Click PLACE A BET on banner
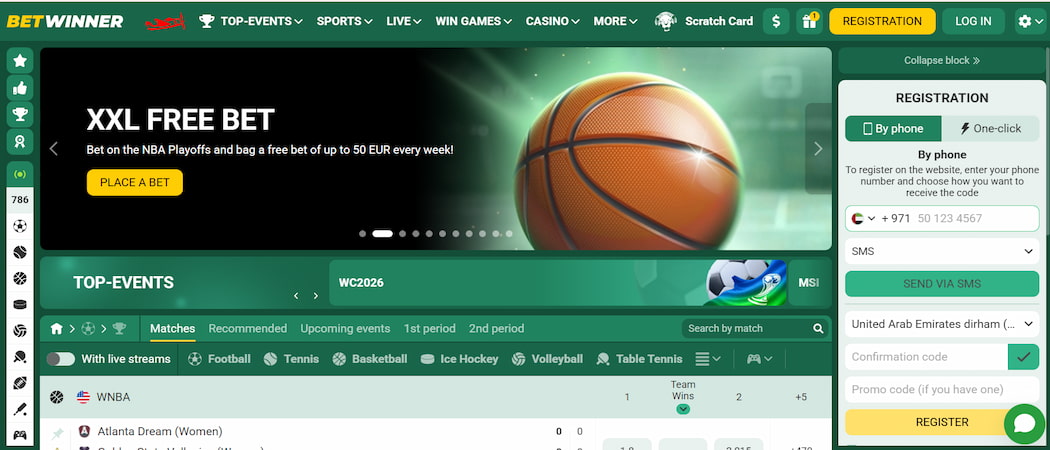 tap(135, 183)
